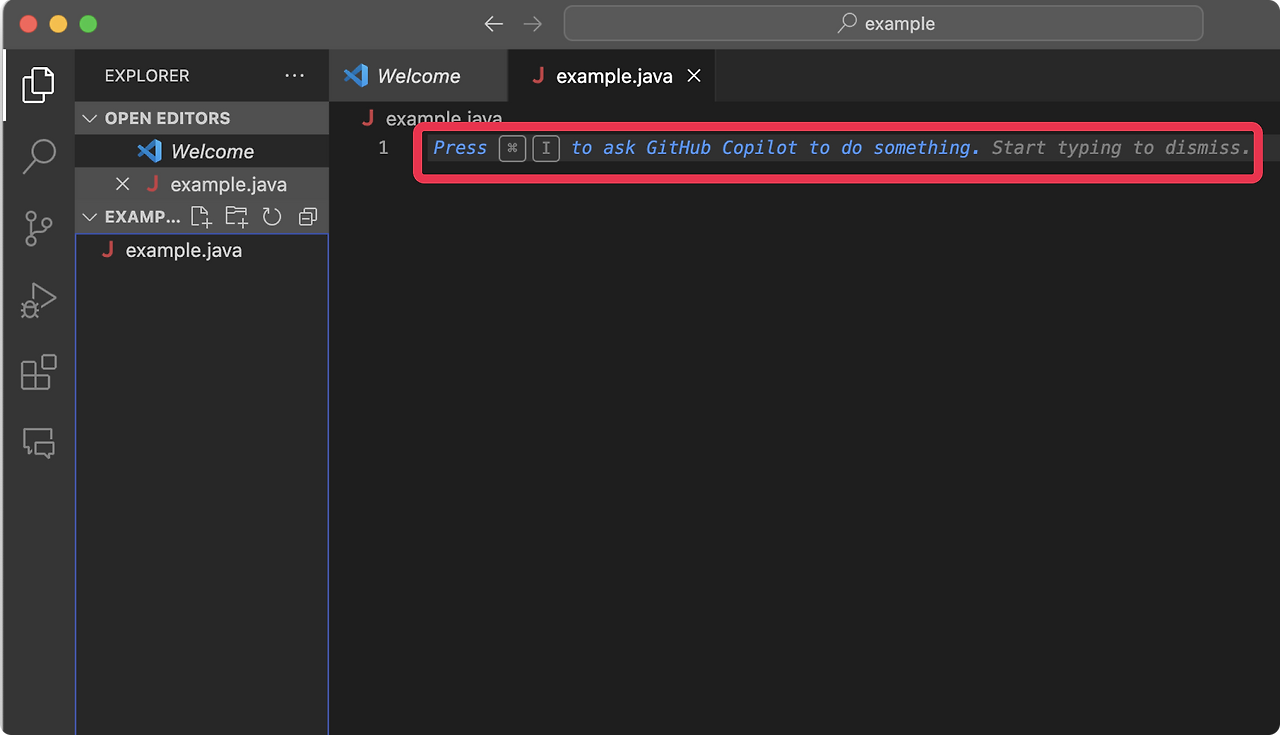The width and height of the screenshot is (1280, 735).
Task: Collapse the EXAMP... folder section
Action: 90,216
